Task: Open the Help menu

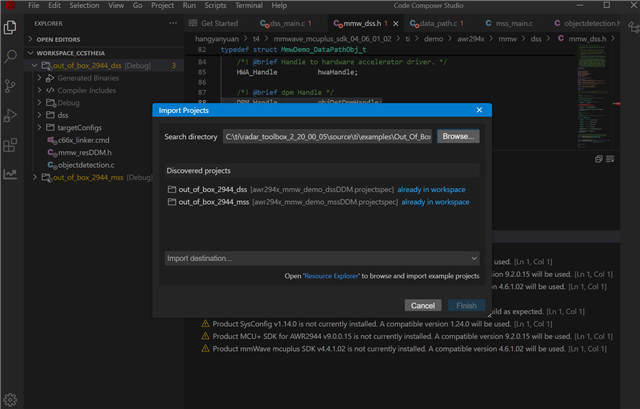Action: 279,5
